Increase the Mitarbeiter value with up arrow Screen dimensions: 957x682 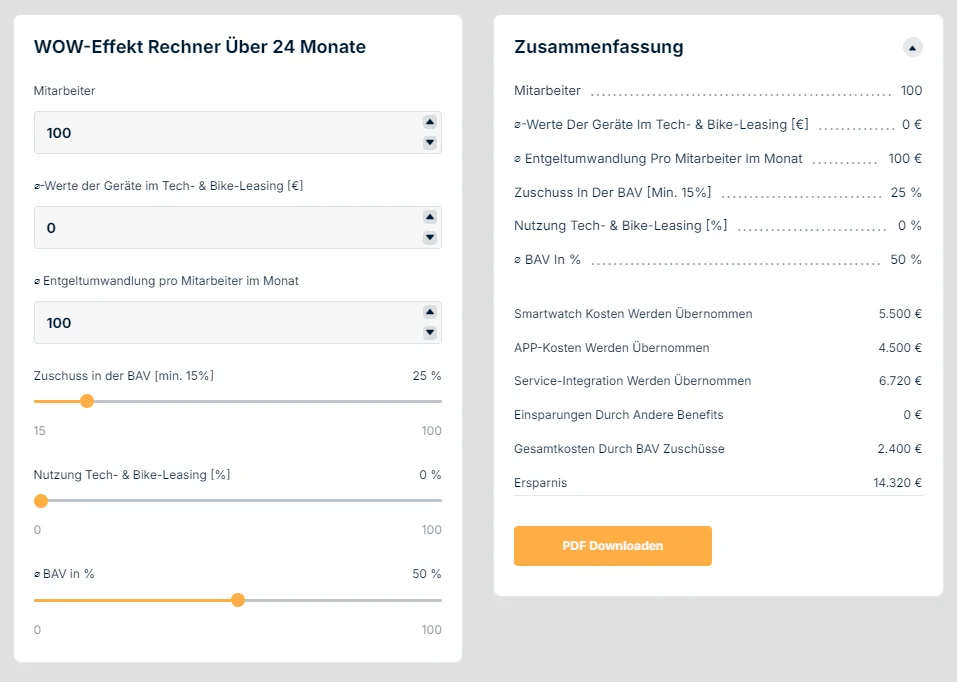pyautogui.click(x=430, y=122)
